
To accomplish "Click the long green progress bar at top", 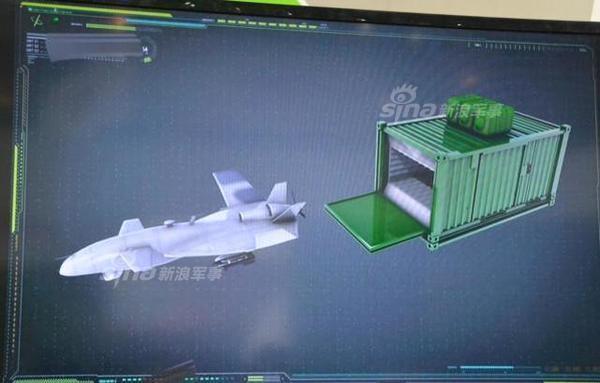I will pos(96,10).
